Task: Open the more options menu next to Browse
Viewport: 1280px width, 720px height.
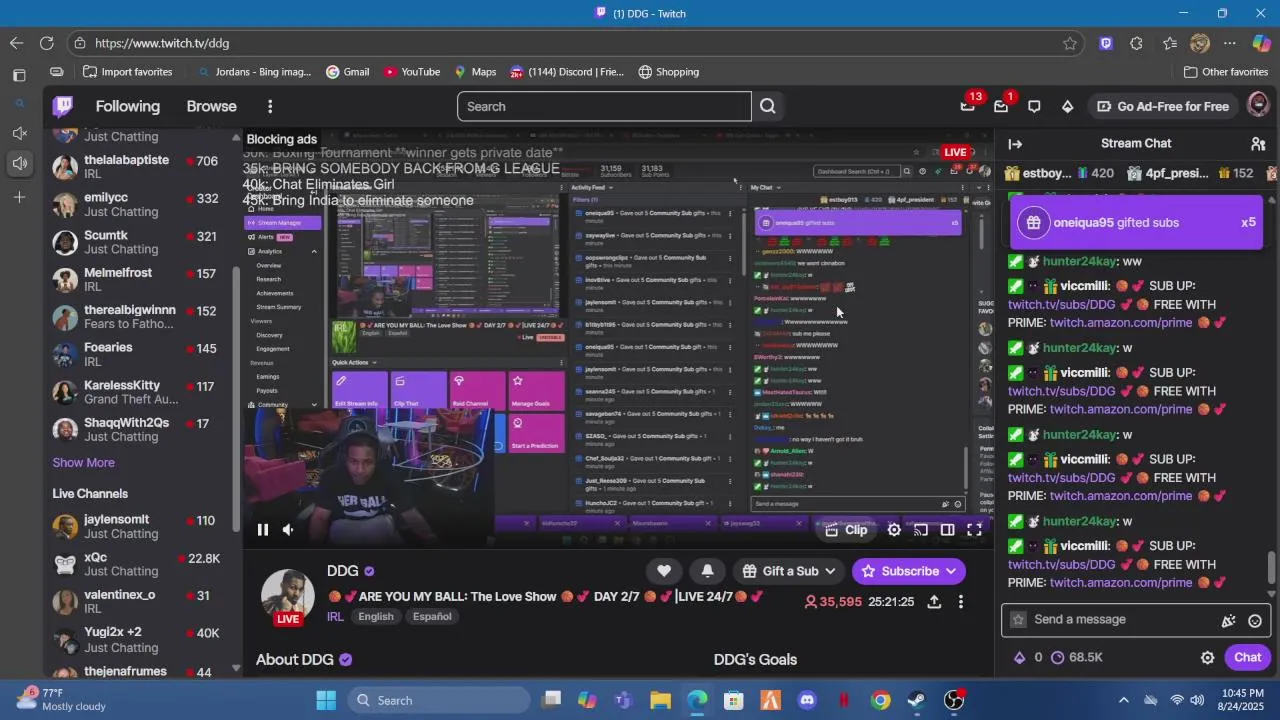Action: point(269,106)
